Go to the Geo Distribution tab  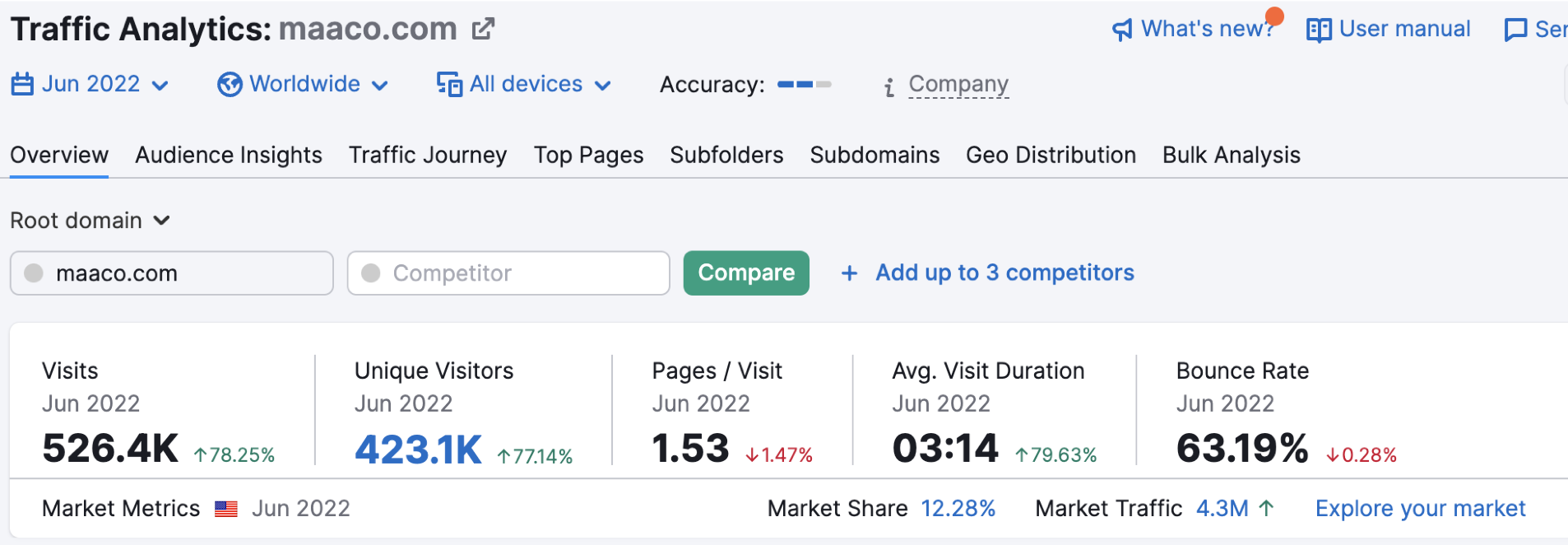point(1051,155)
